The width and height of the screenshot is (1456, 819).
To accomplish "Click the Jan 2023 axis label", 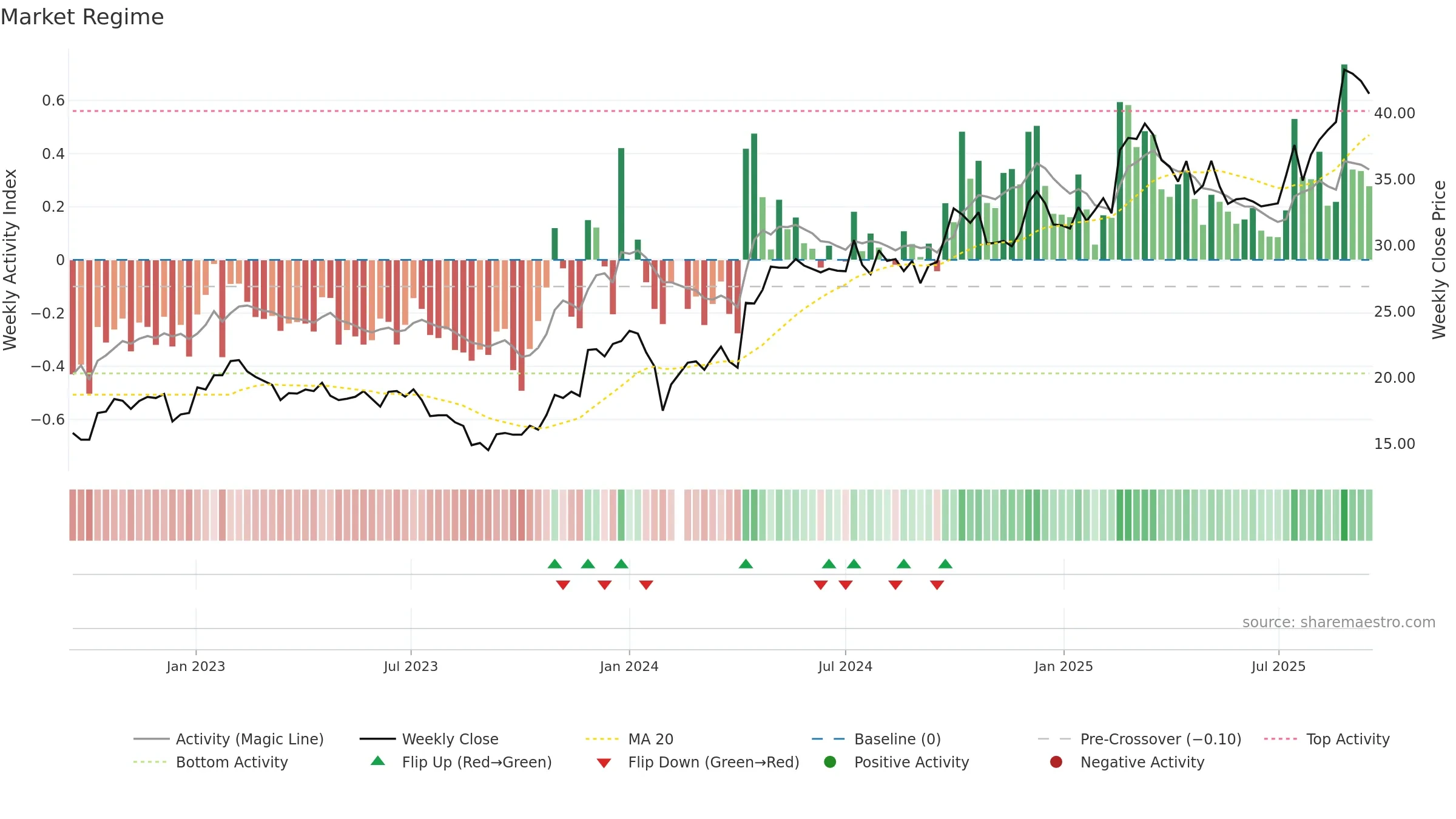I will tap(196, 666).
